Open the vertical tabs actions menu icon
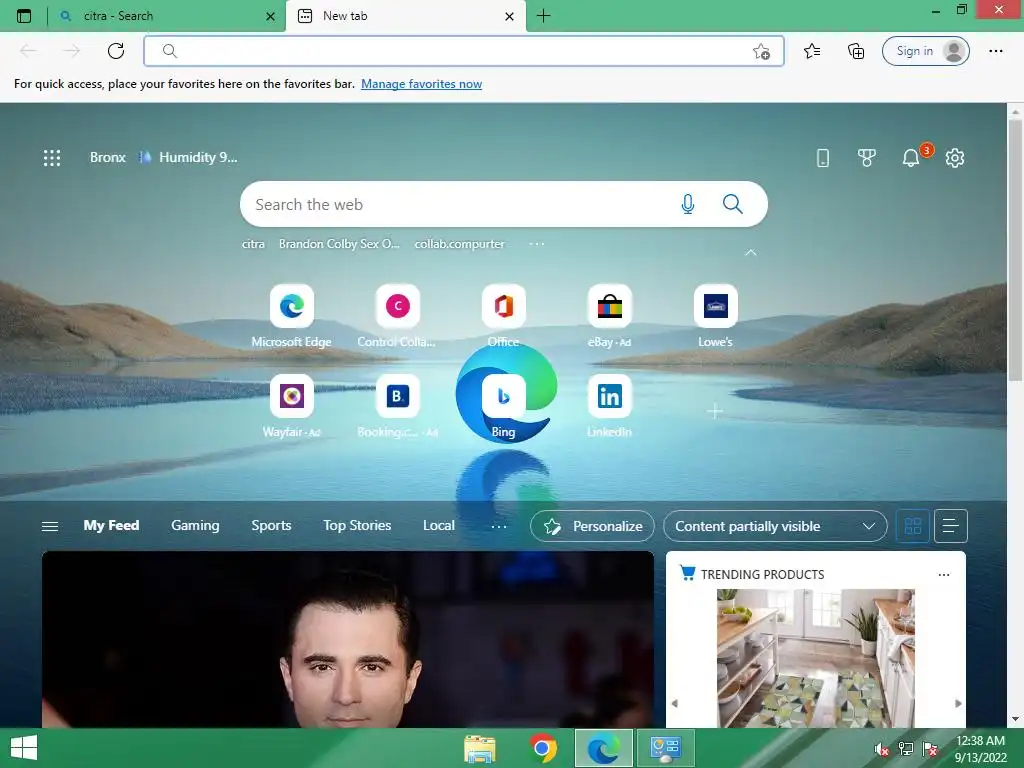Viewport: 1024px width, 768px height. 24,16
